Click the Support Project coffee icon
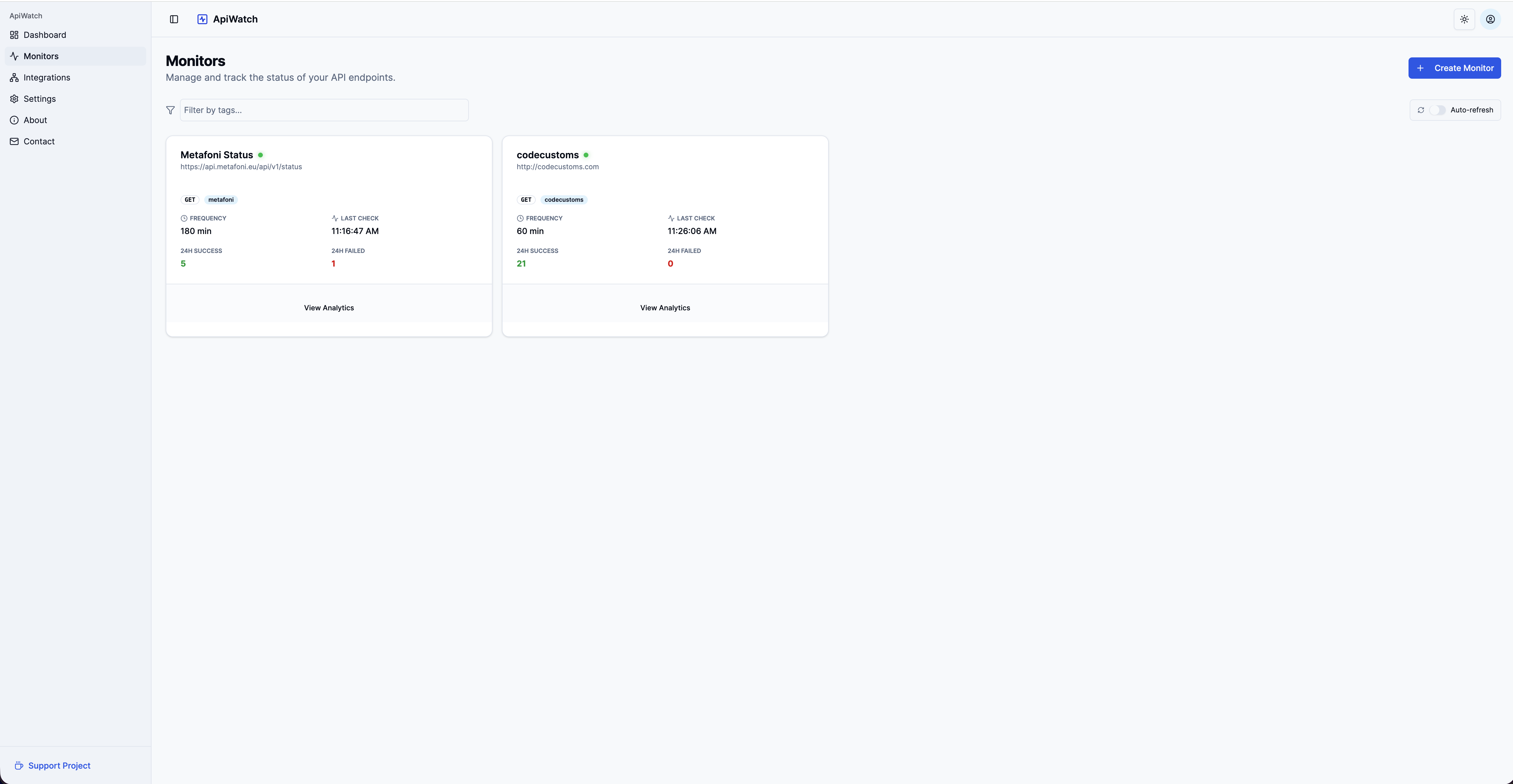Viewport: 1513px width, 784px height. click(x=19, y=766)
